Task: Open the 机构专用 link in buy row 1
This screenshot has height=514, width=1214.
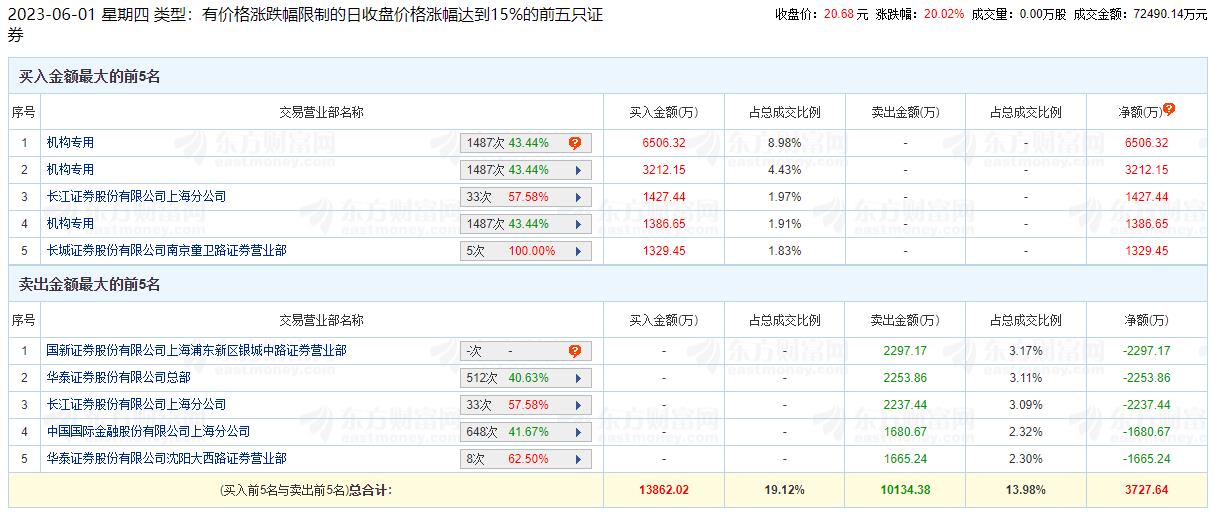Action: tap(70, 143)
